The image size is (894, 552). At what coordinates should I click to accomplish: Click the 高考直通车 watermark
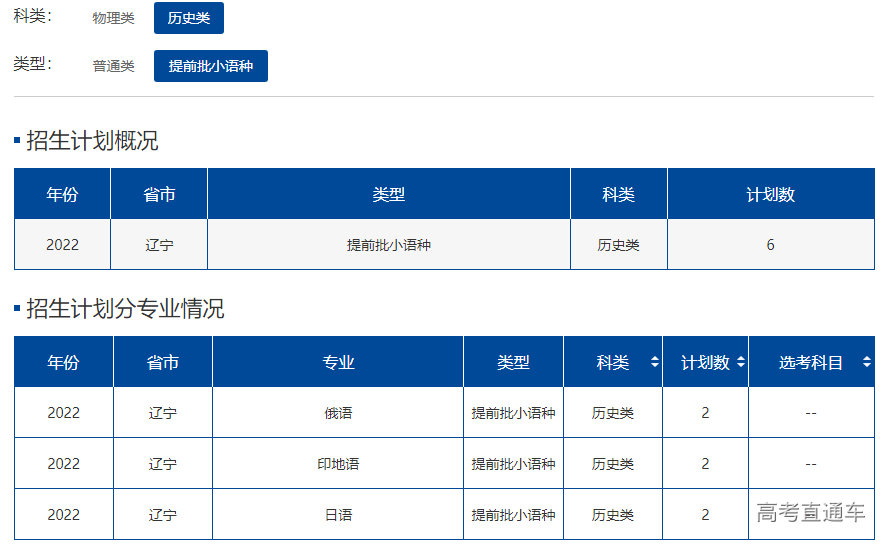pyautogui.click(x=811, y=514)
